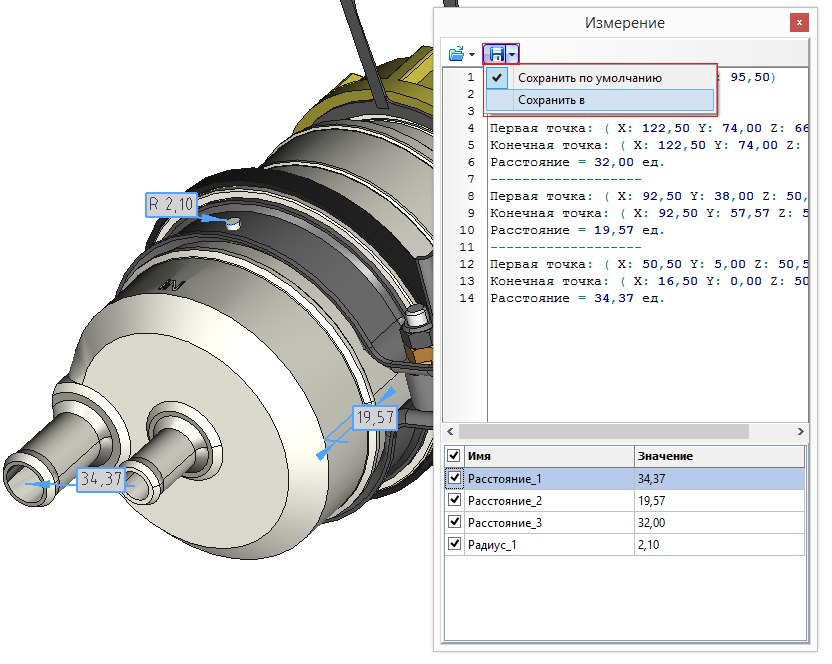
Task: Disable the Радиус_1 checkbox
Action: click(455, 545)
